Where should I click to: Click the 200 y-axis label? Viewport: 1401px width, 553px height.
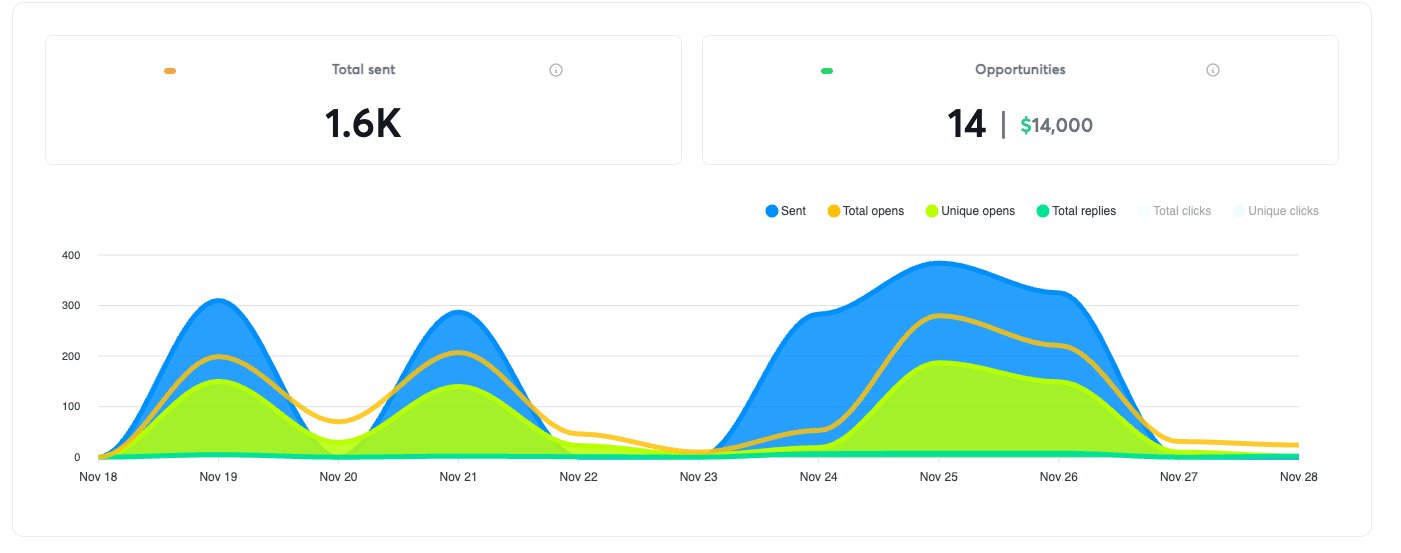pyautogui.click(x=70, y=356)
